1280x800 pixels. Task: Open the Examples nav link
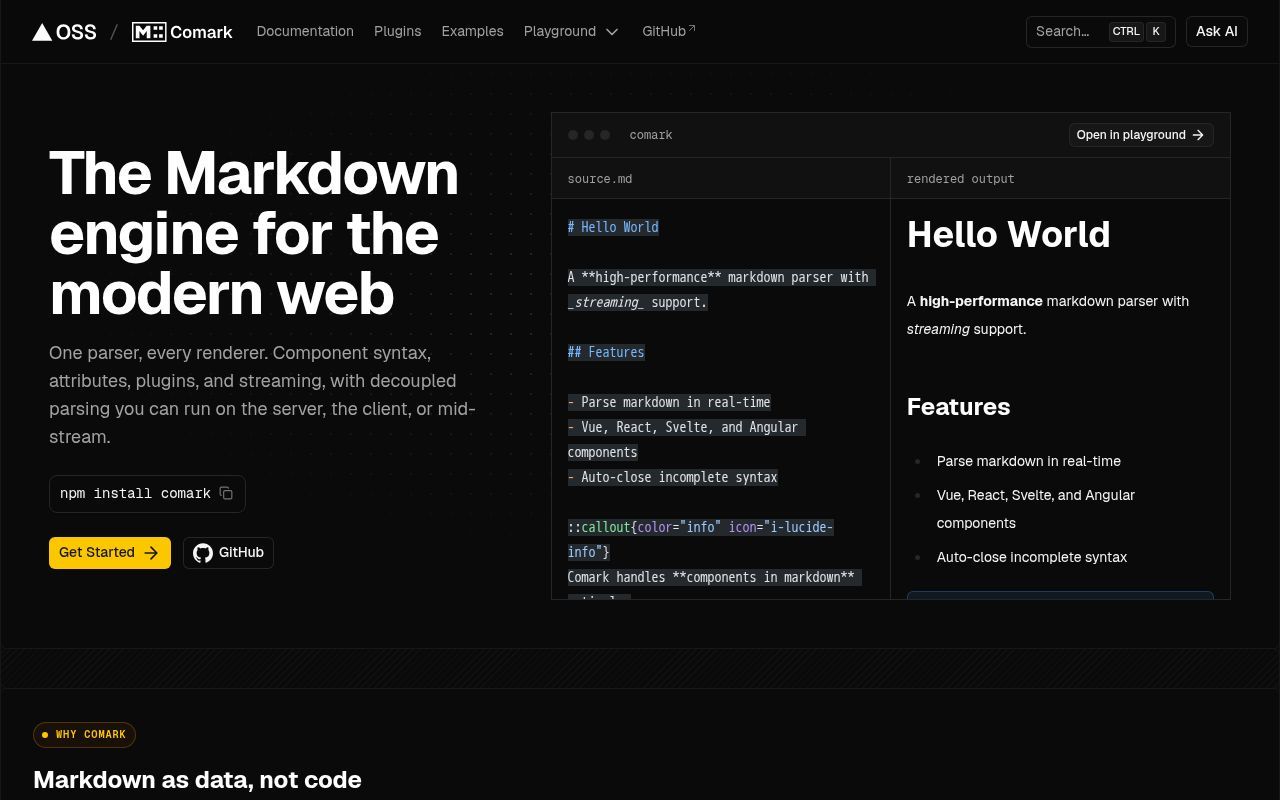(x=472, y=31)
